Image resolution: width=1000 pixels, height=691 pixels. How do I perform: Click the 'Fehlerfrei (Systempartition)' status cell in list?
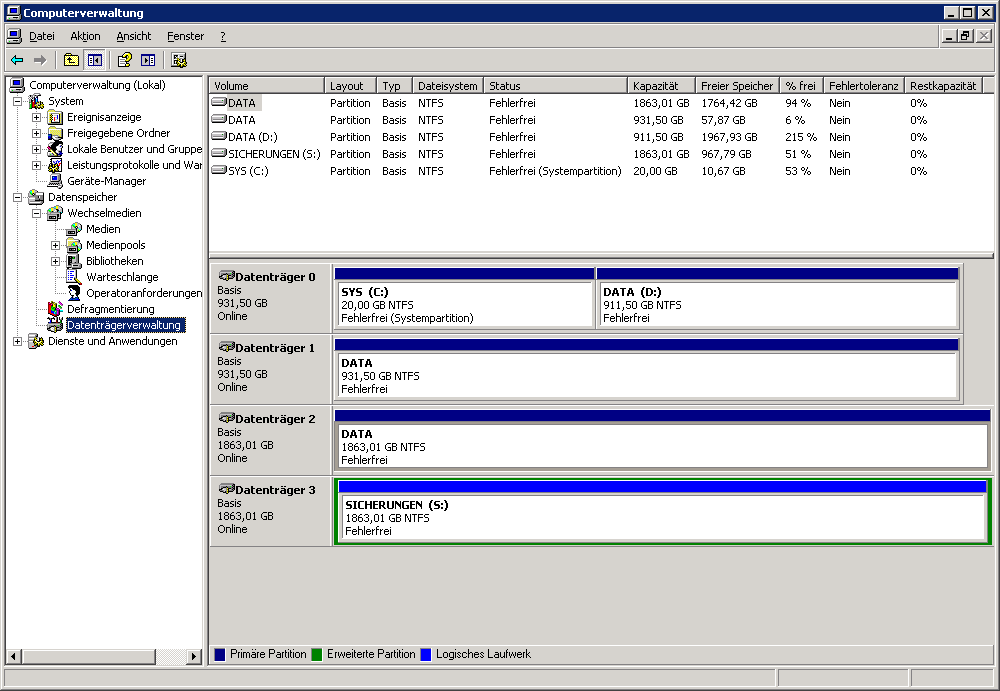pos(555,171)
